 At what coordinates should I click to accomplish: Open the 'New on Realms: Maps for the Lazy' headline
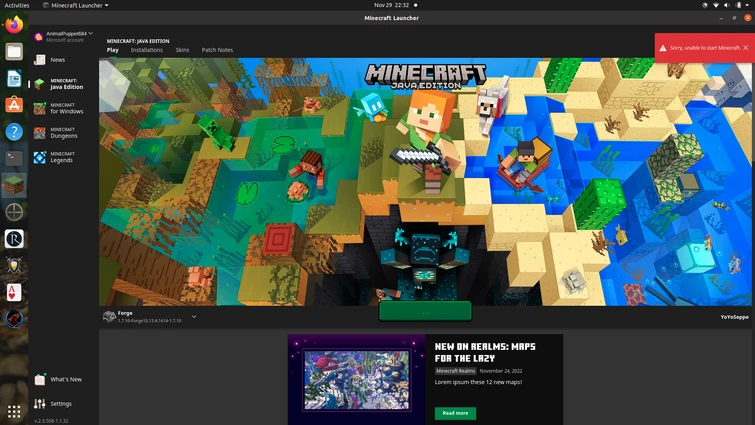(x=485, y=352)
